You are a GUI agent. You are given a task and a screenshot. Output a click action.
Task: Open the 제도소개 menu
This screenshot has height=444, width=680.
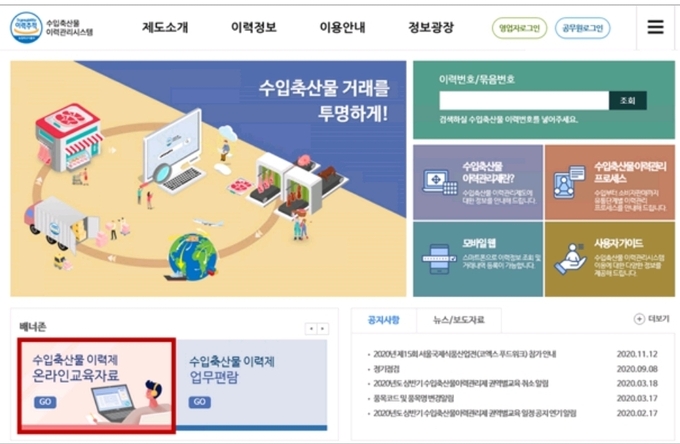pyautogui.click(x=165, y=28)
